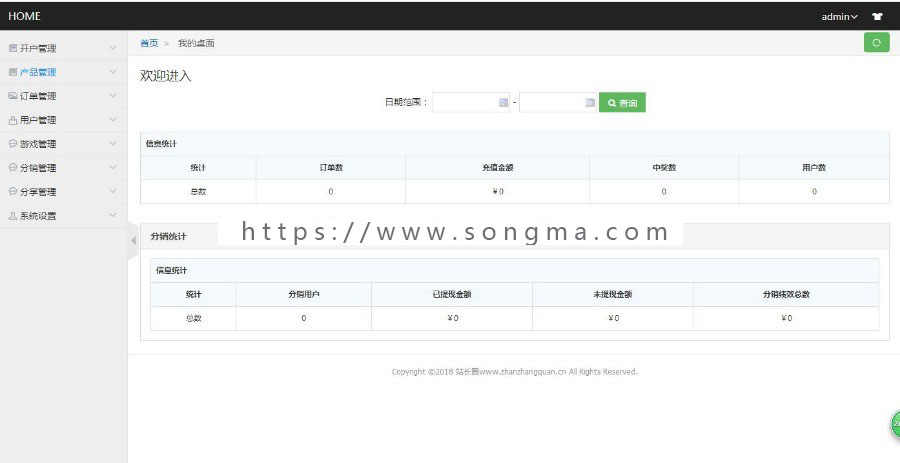
Task: Click the 0 value under 分销用户
Action: (304, 318)
